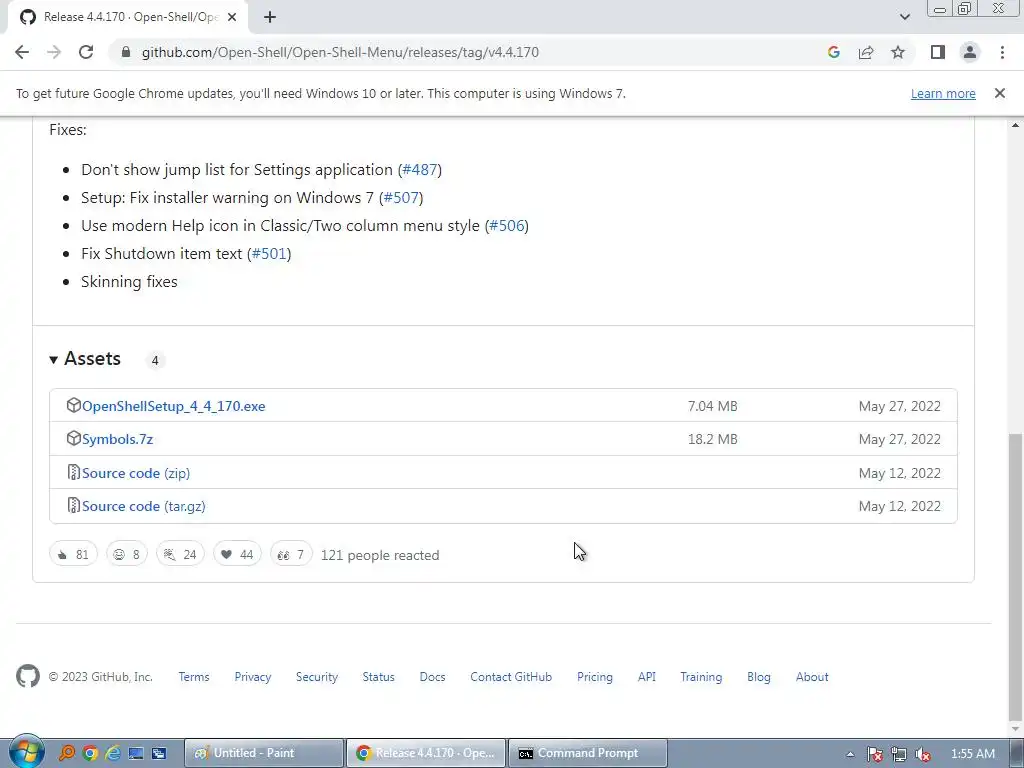The height and width of the screenshot is (768, 1024).
Task: Click the package icon beside Symbols.7z
Action: (x=73, y=439)
